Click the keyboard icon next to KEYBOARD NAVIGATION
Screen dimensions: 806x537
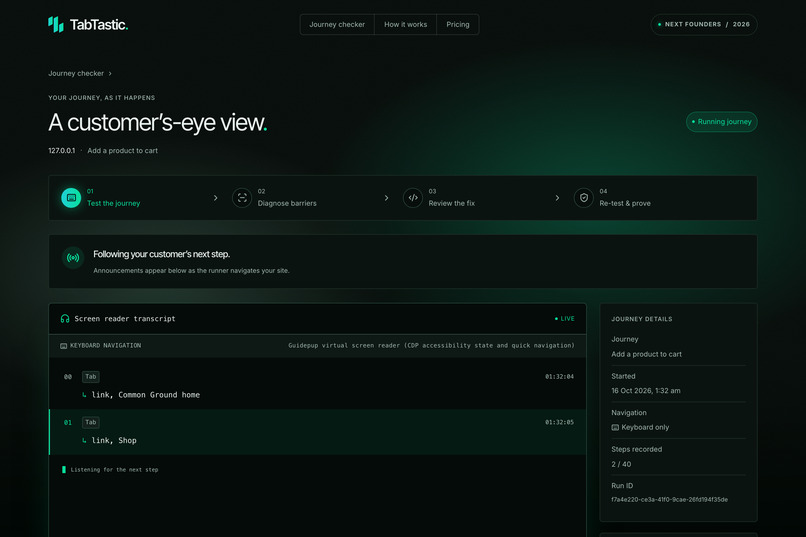click(63, 346)
